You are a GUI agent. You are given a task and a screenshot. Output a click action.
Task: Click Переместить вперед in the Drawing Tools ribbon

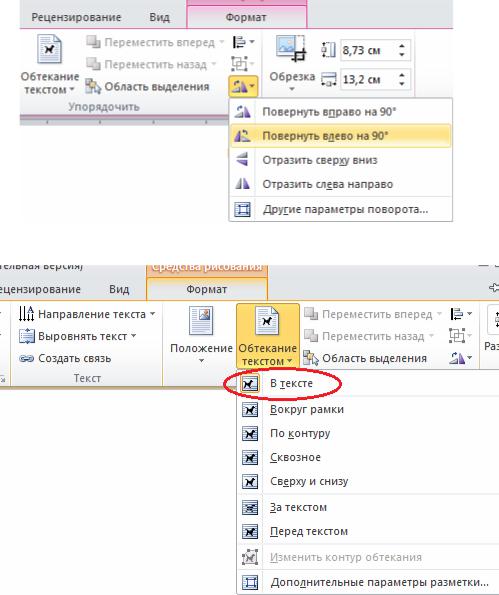(x=373, y=314)
